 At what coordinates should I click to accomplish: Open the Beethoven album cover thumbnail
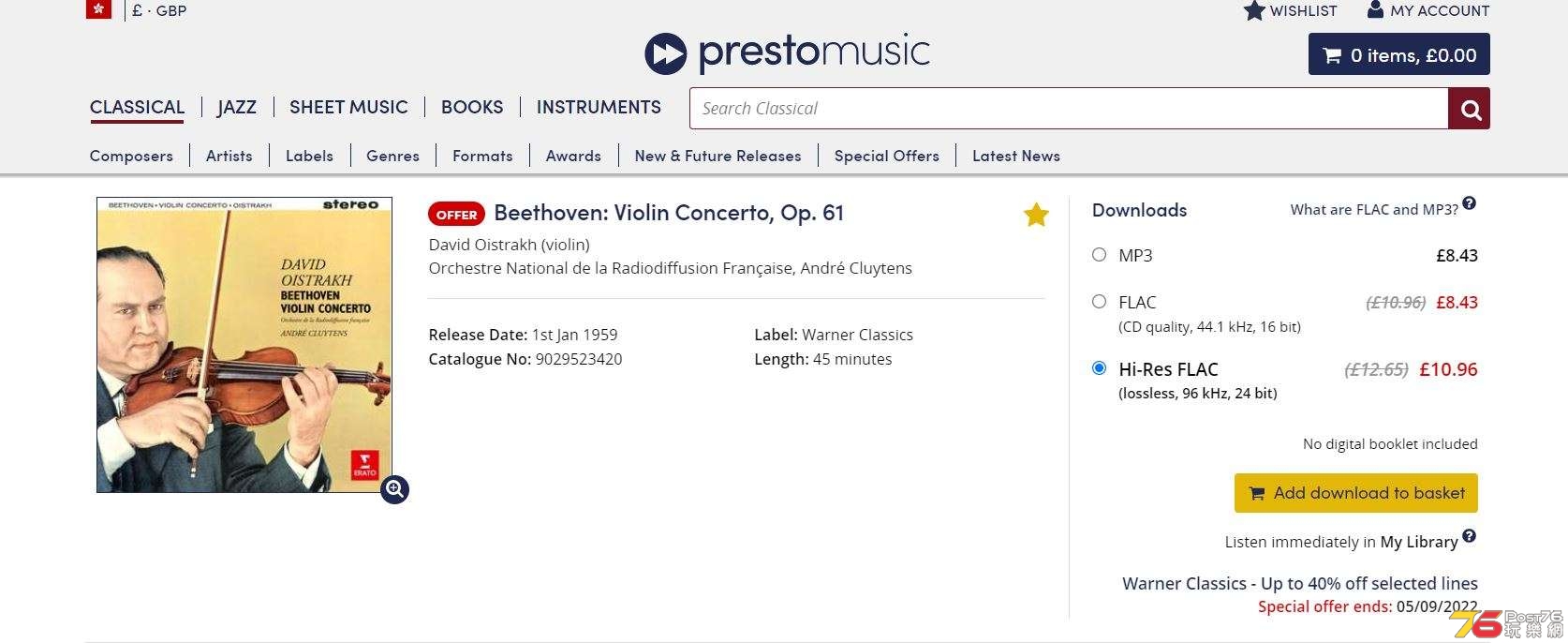(244, 345)
